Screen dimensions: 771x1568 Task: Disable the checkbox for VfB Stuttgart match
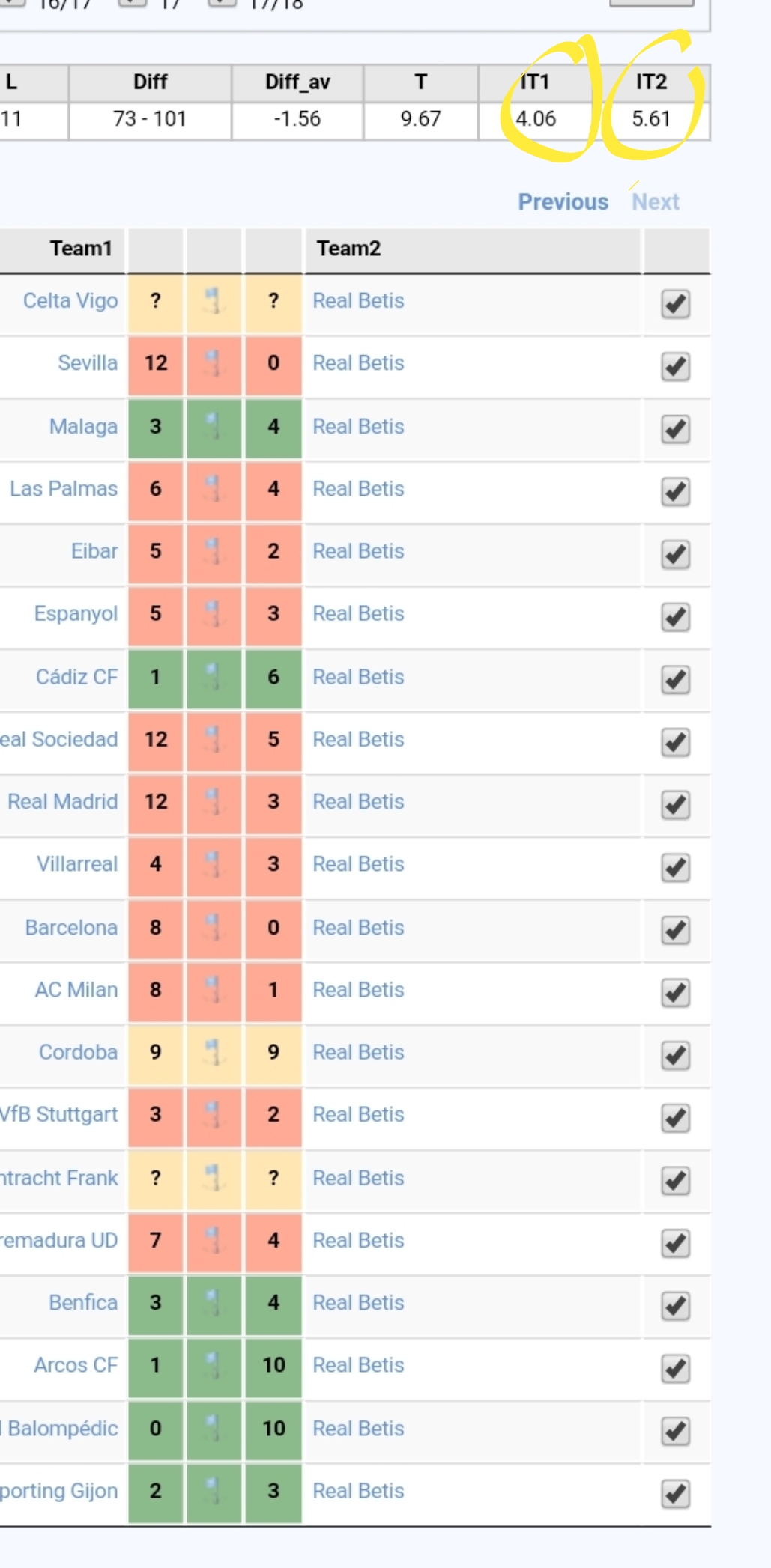tap(675, 1118)
